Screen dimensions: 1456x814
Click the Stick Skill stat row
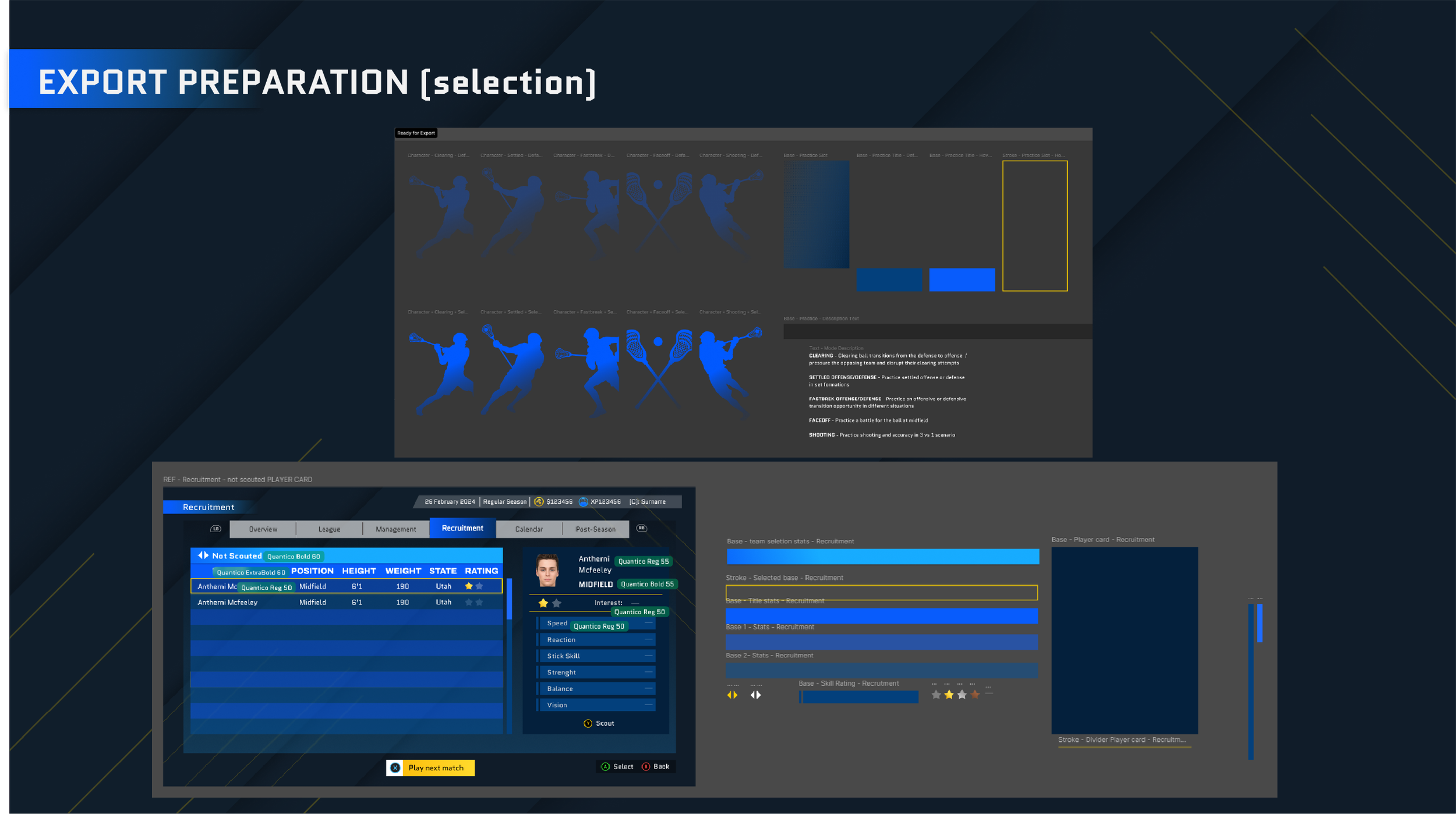596,656
